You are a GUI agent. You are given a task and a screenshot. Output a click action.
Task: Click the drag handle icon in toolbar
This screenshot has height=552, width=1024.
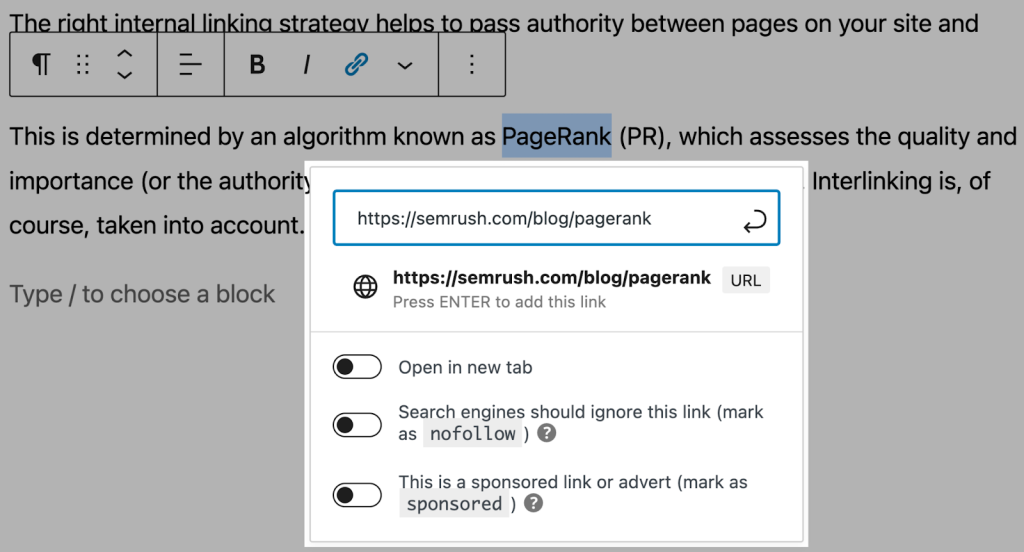pos(83,65)
